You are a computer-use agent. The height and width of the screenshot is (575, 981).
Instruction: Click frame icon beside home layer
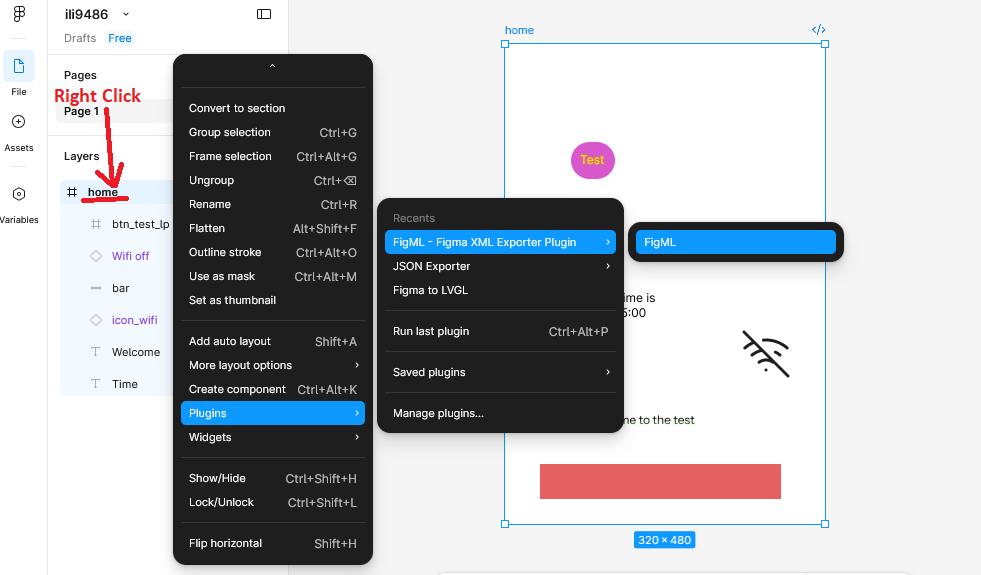click(72, 192)
